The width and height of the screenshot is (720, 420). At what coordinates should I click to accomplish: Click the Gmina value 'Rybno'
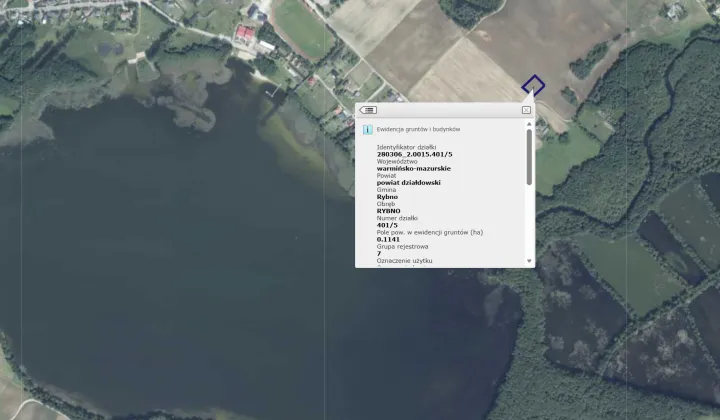(x=388, y=197)
